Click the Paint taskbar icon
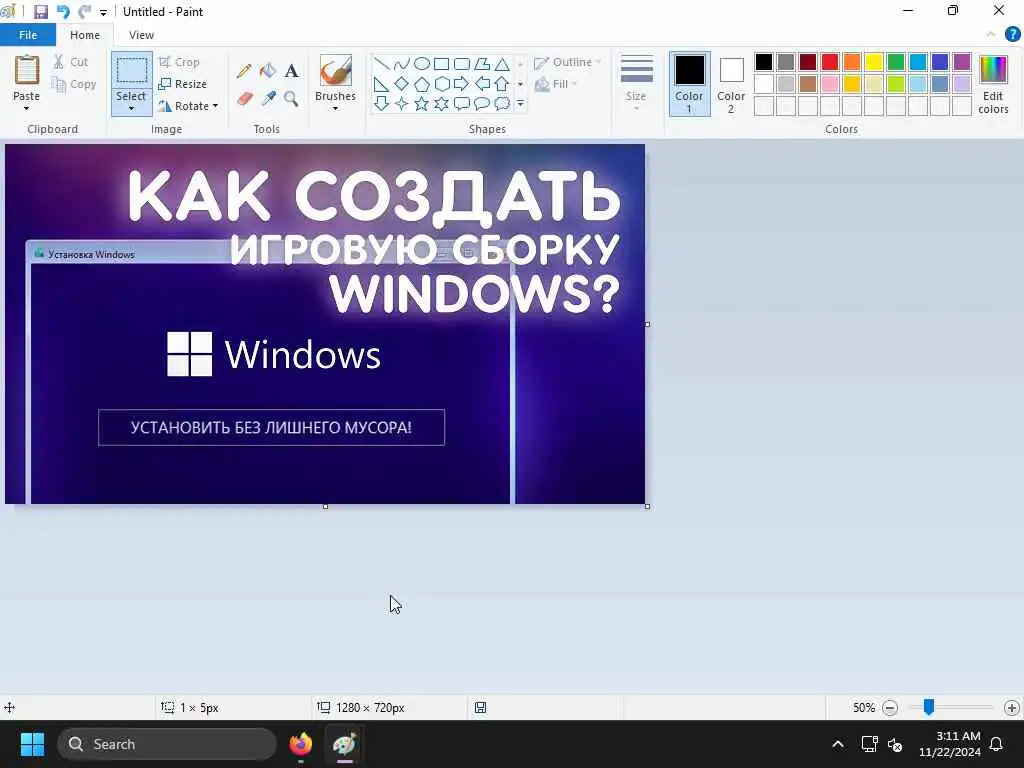Viewport: 1024px width, 768px height. (344, 744)
